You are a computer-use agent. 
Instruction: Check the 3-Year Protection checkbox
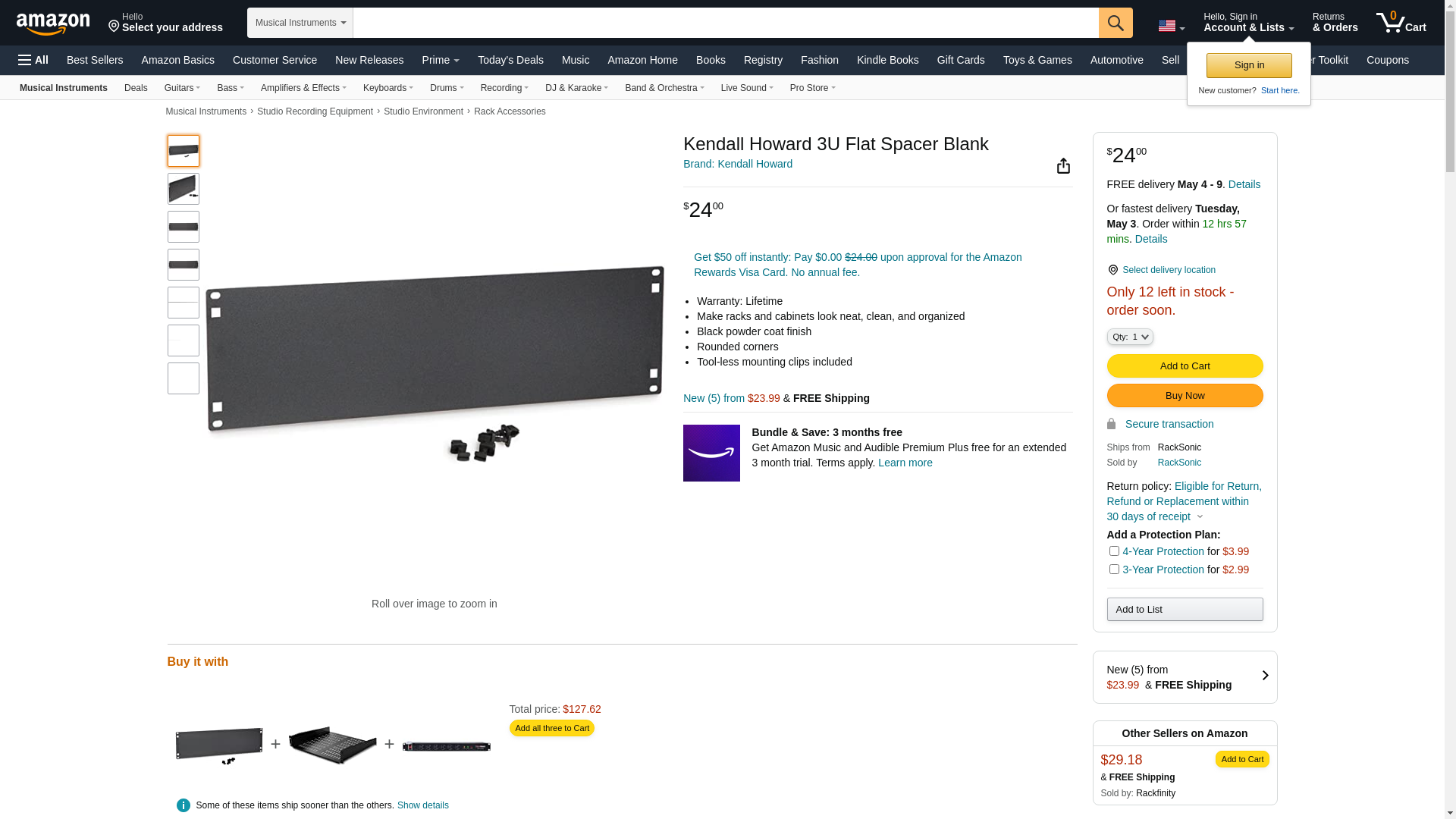point(1114,570)
